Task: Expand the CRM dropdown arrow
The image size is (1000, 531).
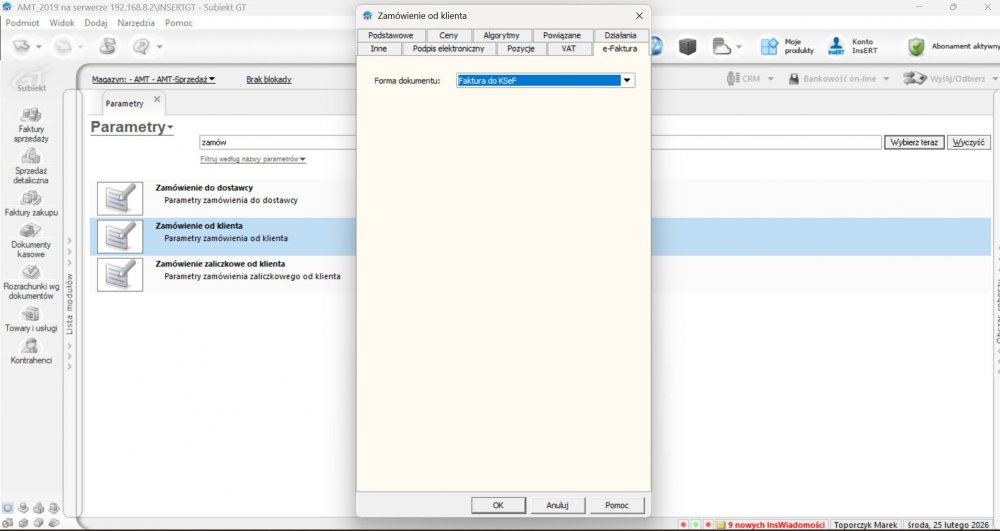Action: click(770, 80)
